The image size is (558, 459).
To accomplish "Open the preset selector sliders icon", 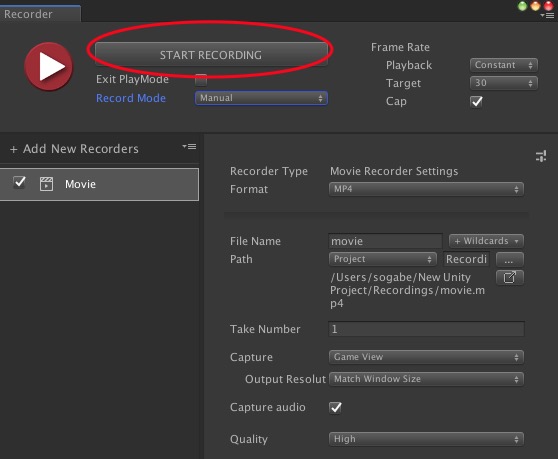I will pyautogui.click(x=541, y=156).
